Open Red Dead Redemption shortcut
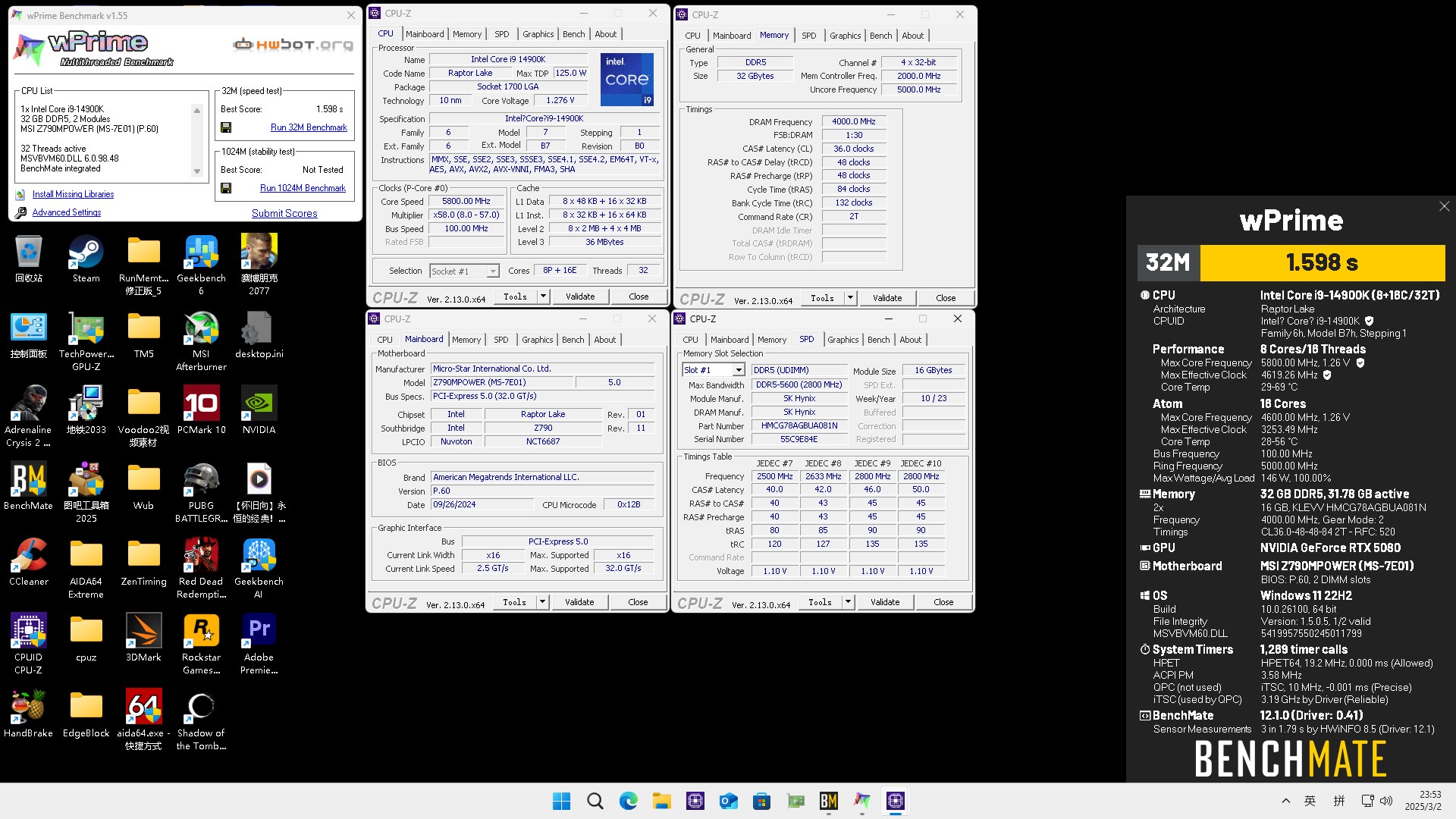1456x819 pixels. coord(201,568)
